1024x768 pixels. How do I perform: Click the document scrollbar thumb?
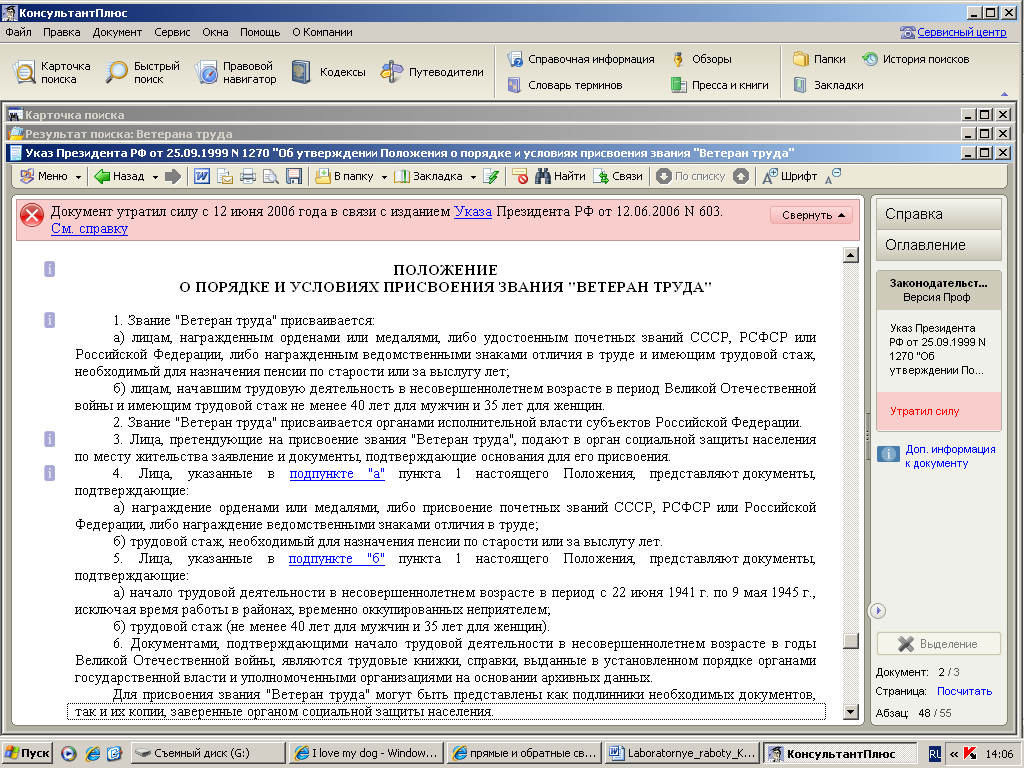[x=851, y=641]
